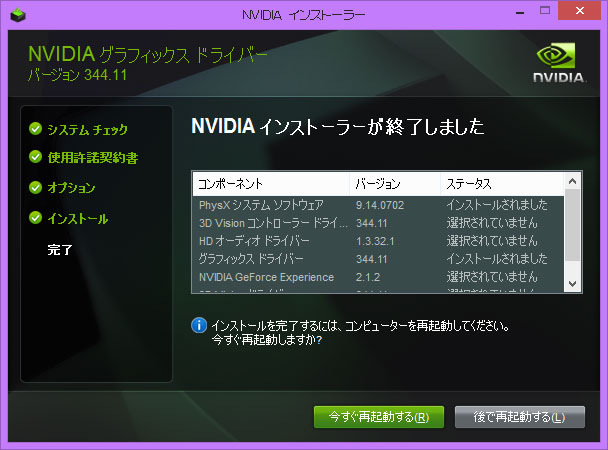This screenshot has height=450, width=608.
Task: Click the component list scrollbar thumb
Action: pos(572,225)
